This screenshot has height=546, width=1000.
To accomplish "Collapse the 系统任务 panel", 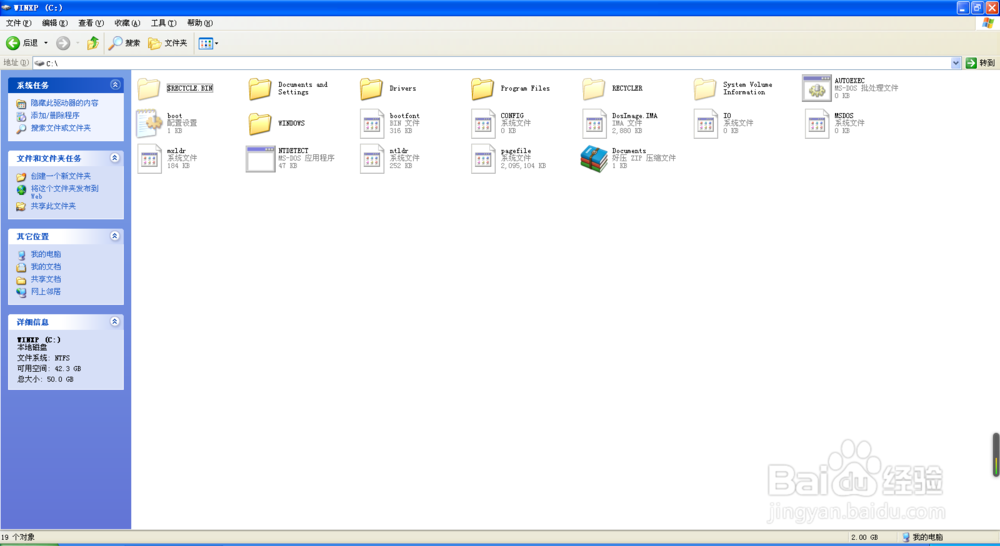I will (x=115, y=85).
